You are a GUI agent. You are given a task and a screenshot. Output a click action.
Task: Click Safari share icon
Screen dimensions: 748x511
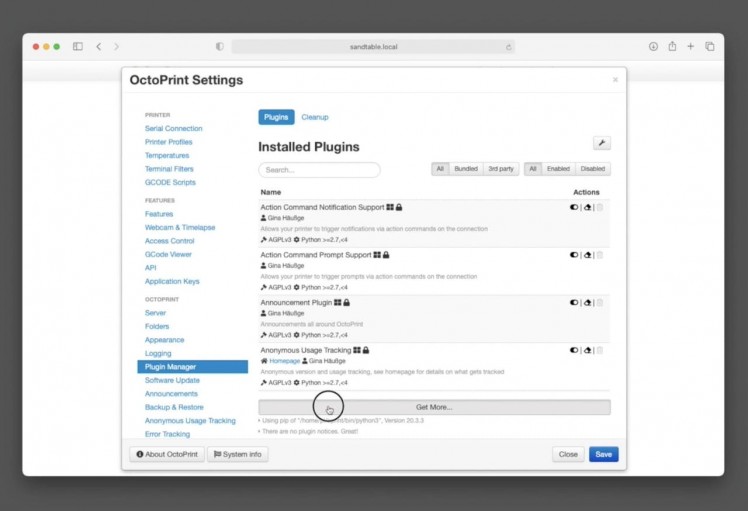672,46
